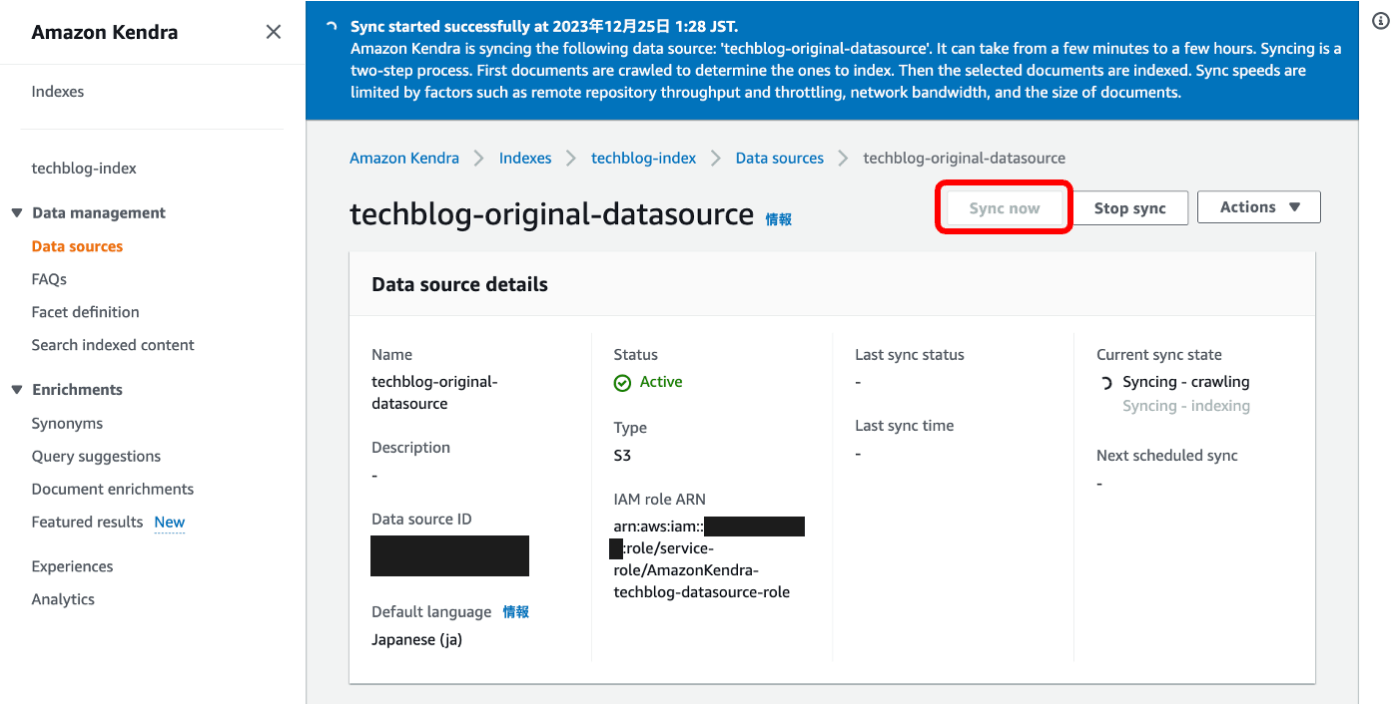The image size is (1400, 704).
Task: Click the Japanese (ja) language value
Action: pos(417,640)
